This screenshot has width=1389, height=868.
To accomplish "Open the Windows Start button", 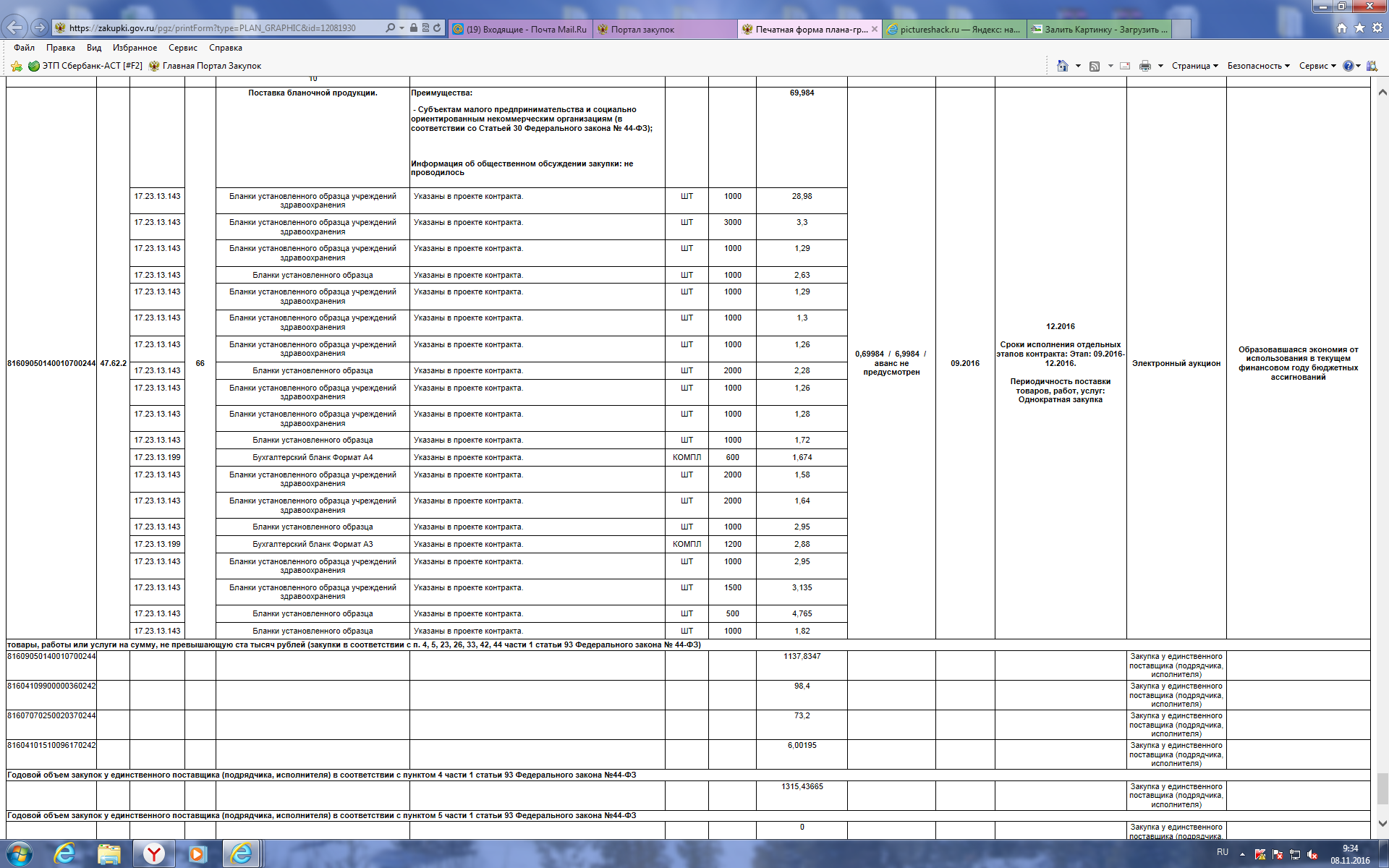I will tap(18, 854).
